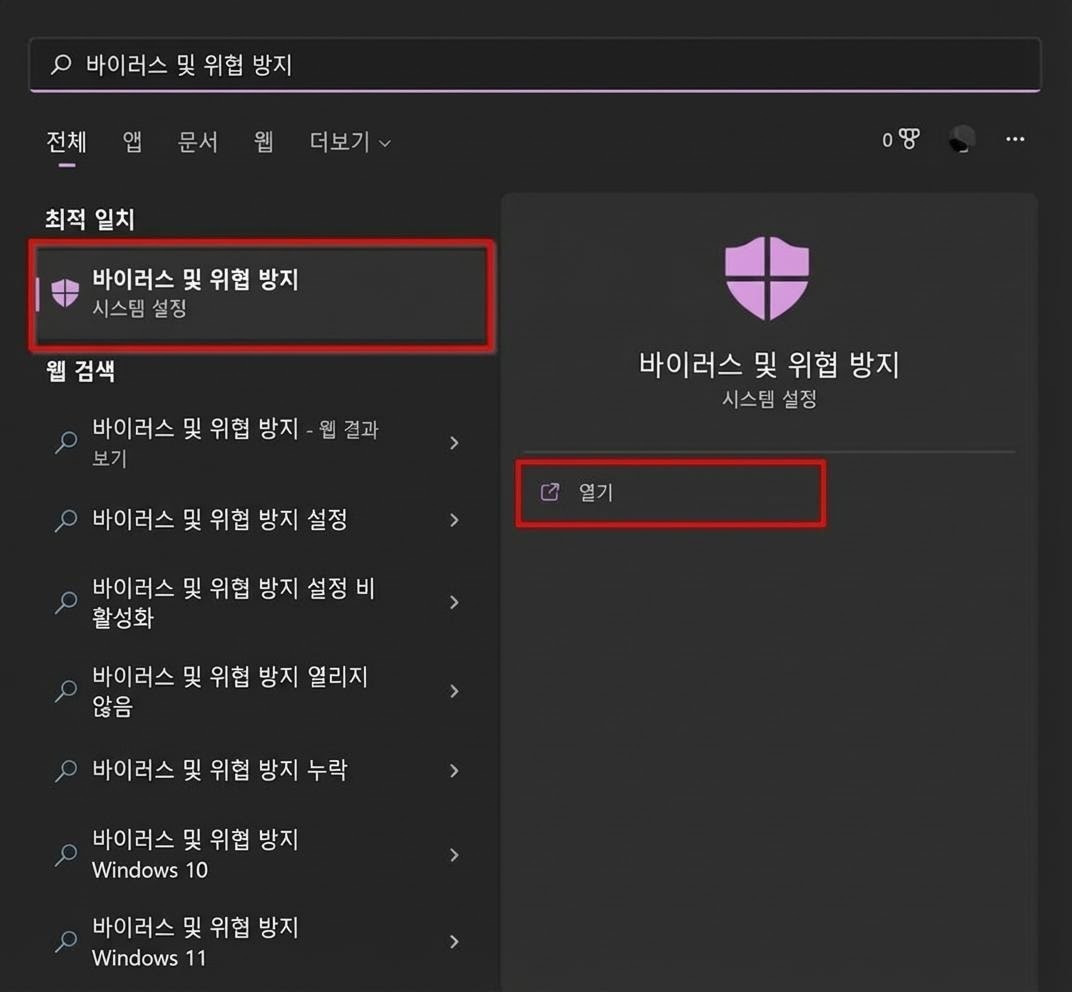
Task: Open the 웹 search tab
Action: [262, 142]
